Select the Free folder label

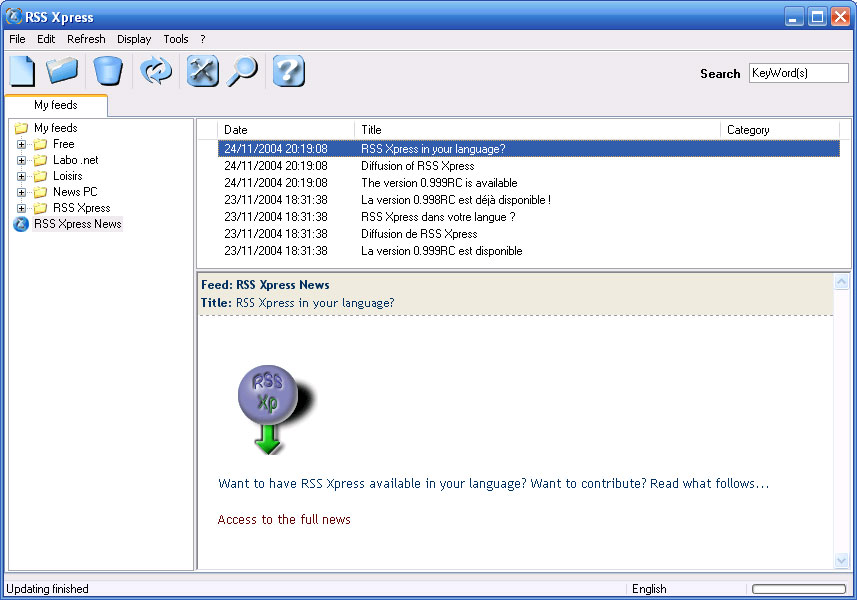[63, 144]
